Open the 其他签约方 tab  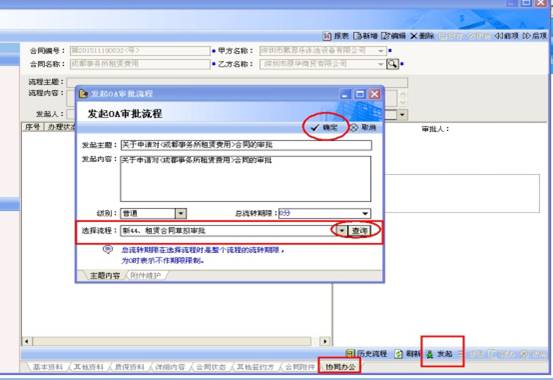coord(254,367)
